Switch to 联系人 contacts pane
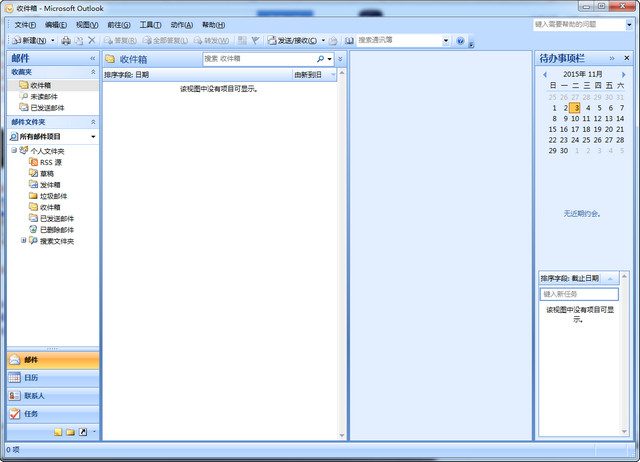Image resolution: width=640 pixels, height=462 pixels. [x=53, y=396]
